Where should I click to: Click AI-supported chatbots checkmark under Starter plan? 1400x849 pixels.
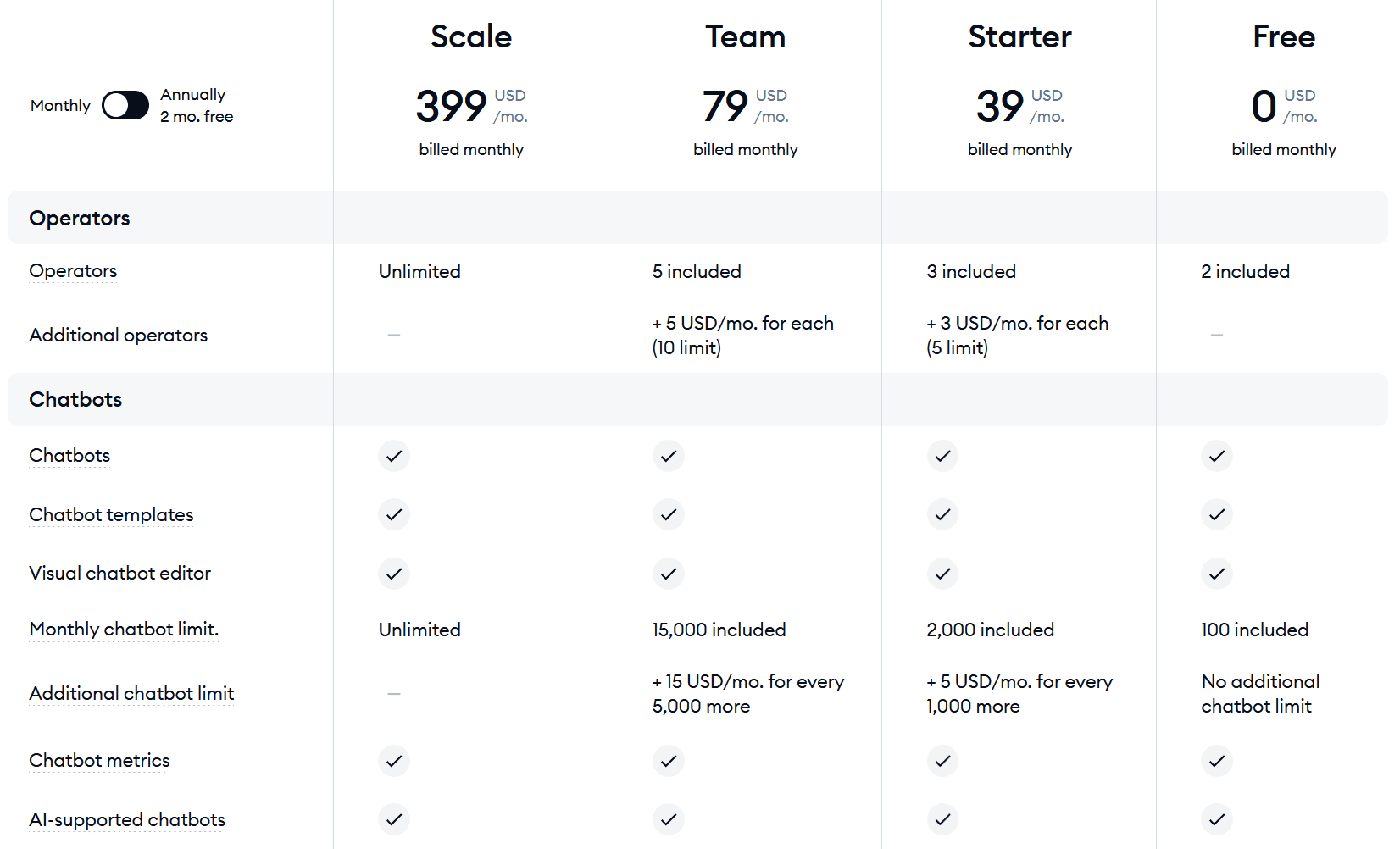(942, 819)
